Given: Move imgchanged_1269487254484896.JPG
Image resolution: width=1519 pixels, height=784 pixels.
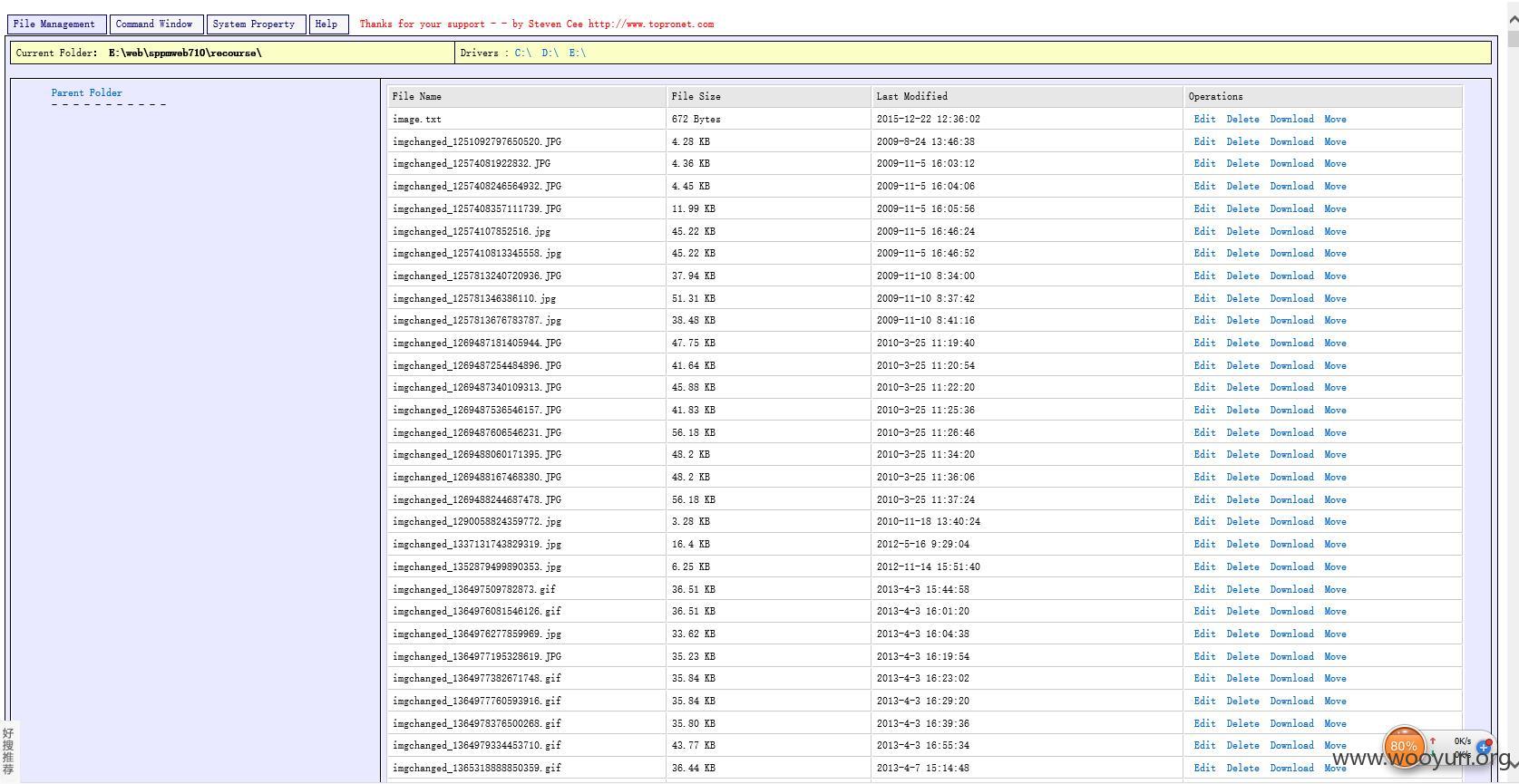Looking at the screenshot, I should 1335,365.
